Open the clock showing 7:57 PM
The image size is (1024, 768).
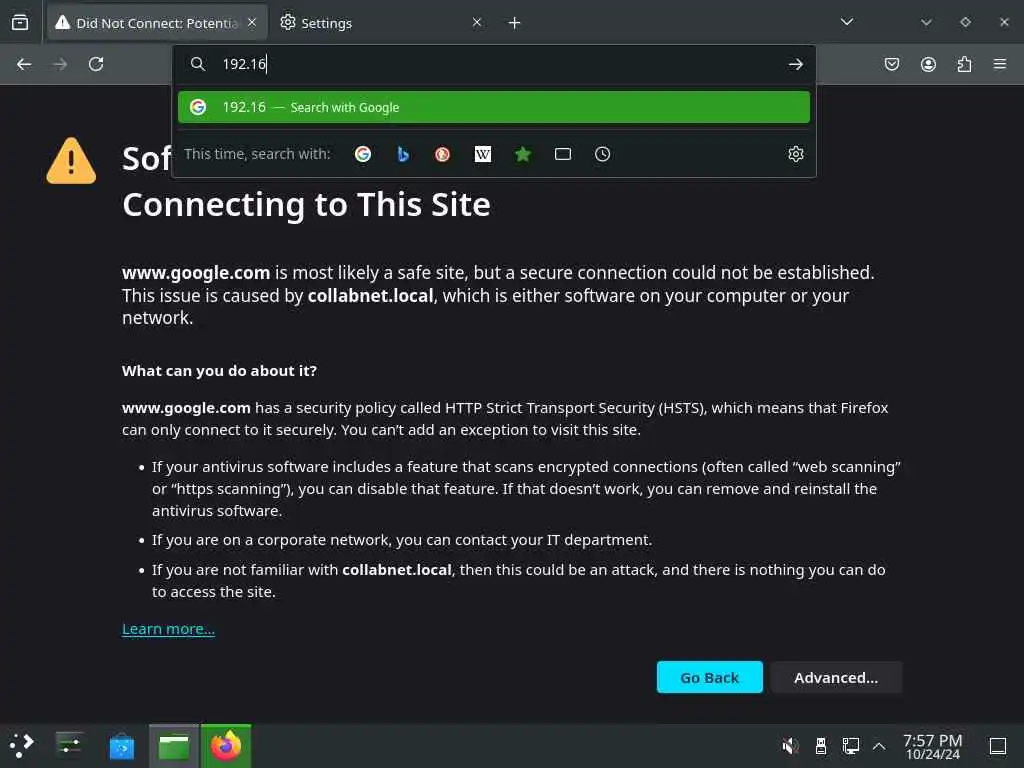pyautogui.click(x=933, y=746)
